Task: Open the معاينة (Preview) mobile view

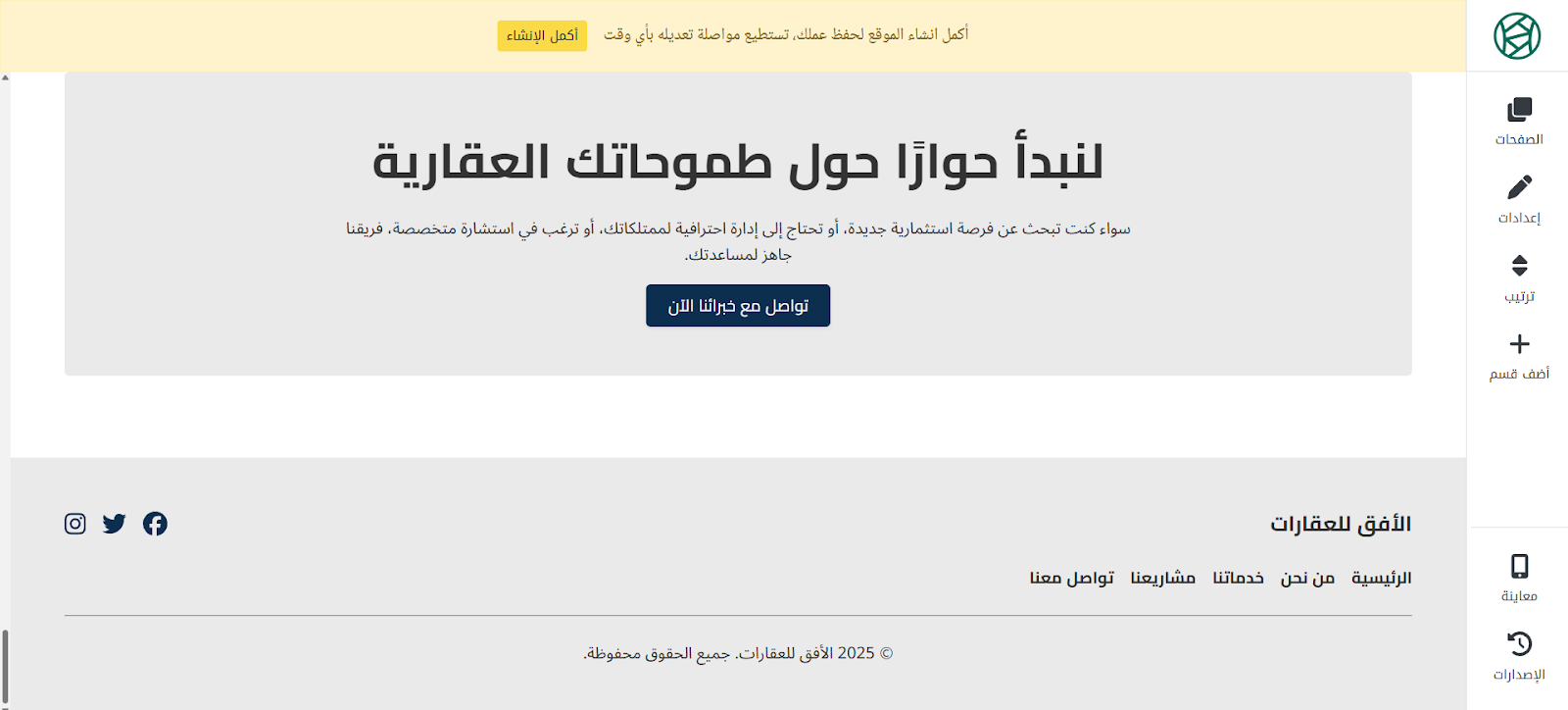Action: click(1519, 578)
